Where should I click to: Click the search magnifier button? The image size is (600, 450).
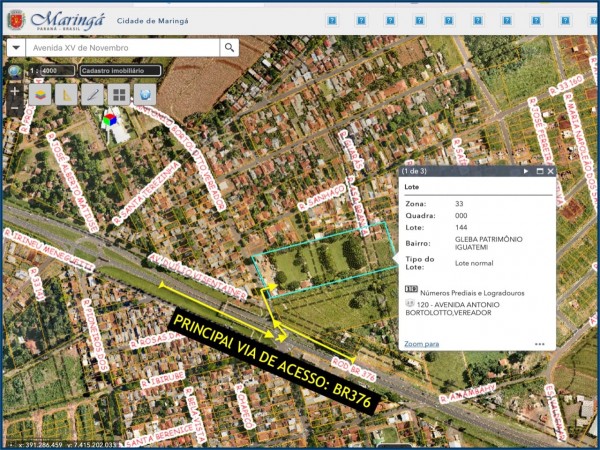[x=230, y=47]
